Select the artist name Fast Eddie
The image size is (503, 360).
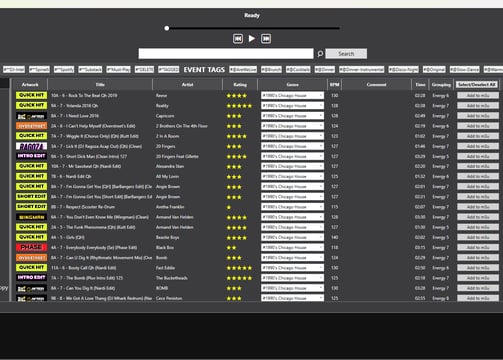point(165,268)
